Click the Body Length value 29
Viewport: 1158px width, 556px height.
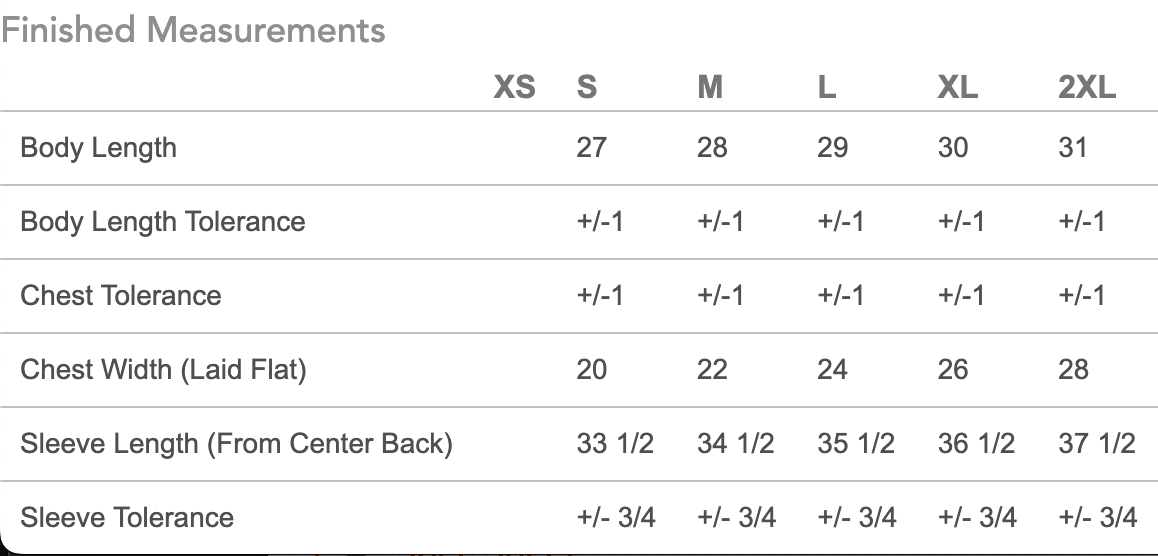(x=832, y=148)
